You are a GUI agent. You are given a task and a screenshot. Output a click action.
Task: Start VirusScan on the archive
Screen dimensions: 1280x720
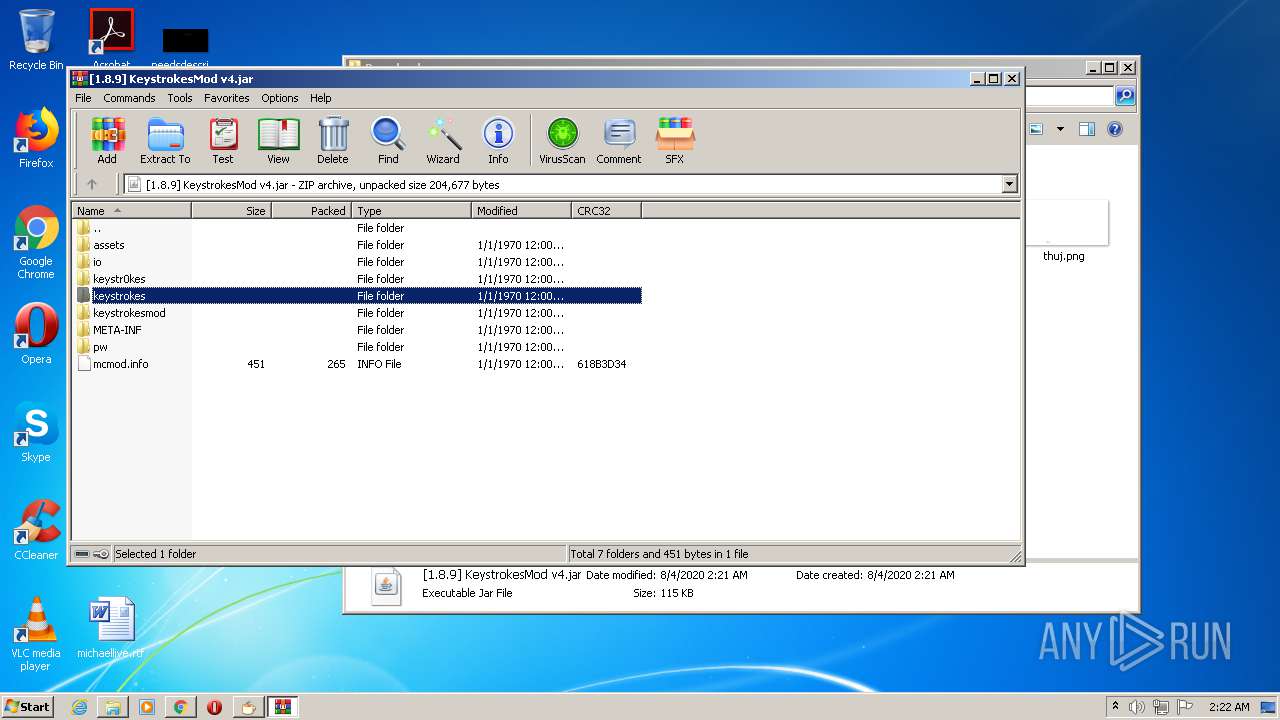click(x=562, y=140)
